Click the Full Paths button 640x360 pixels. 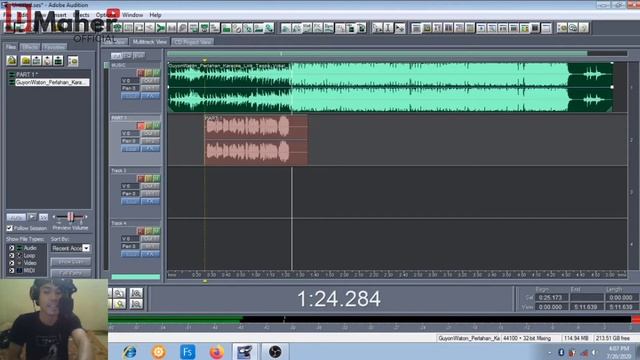[x=71, y=273]
